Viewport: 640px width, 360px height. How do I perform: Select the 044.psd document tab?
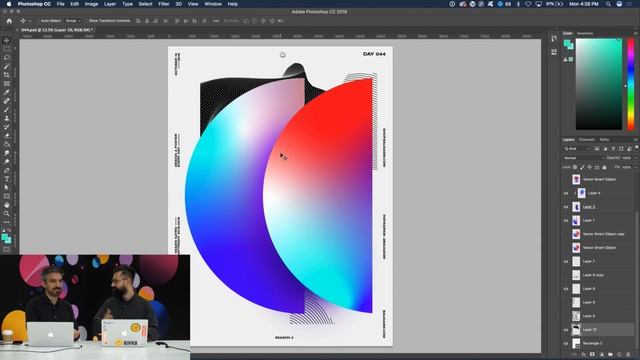(57, 30)
